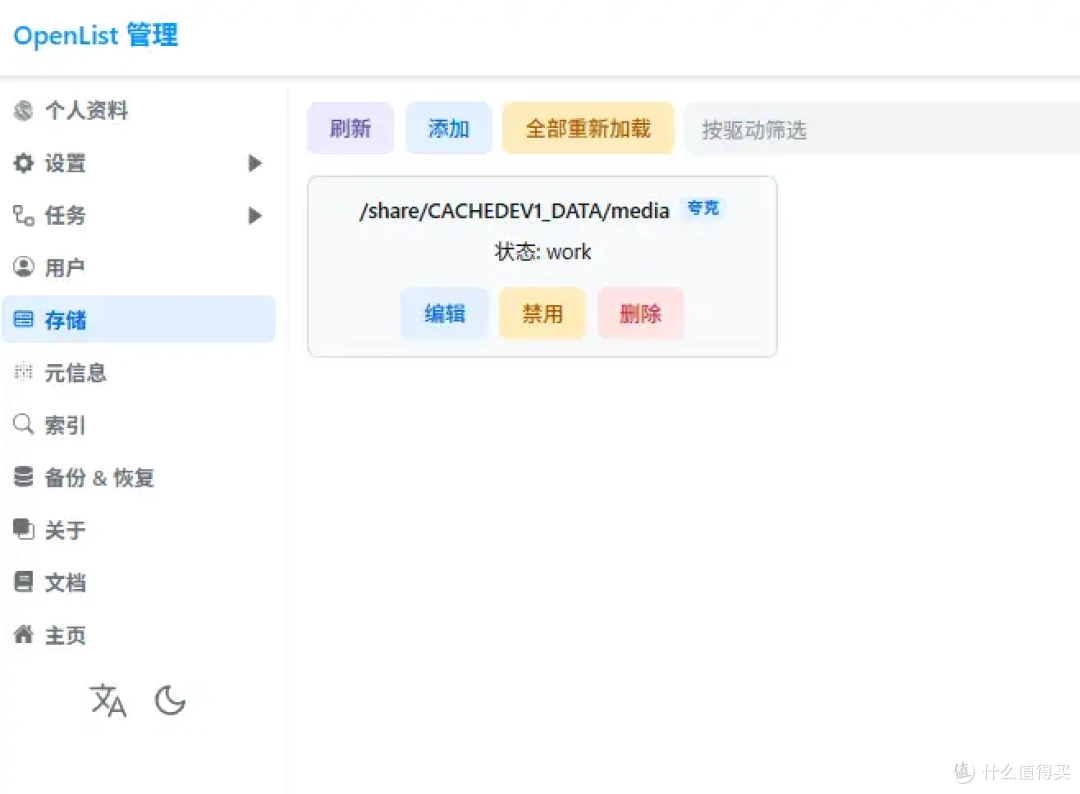Open the 用户 management page
This screenshot has width=1080, height=794.
pyautogui.click(x=138, y=267)
